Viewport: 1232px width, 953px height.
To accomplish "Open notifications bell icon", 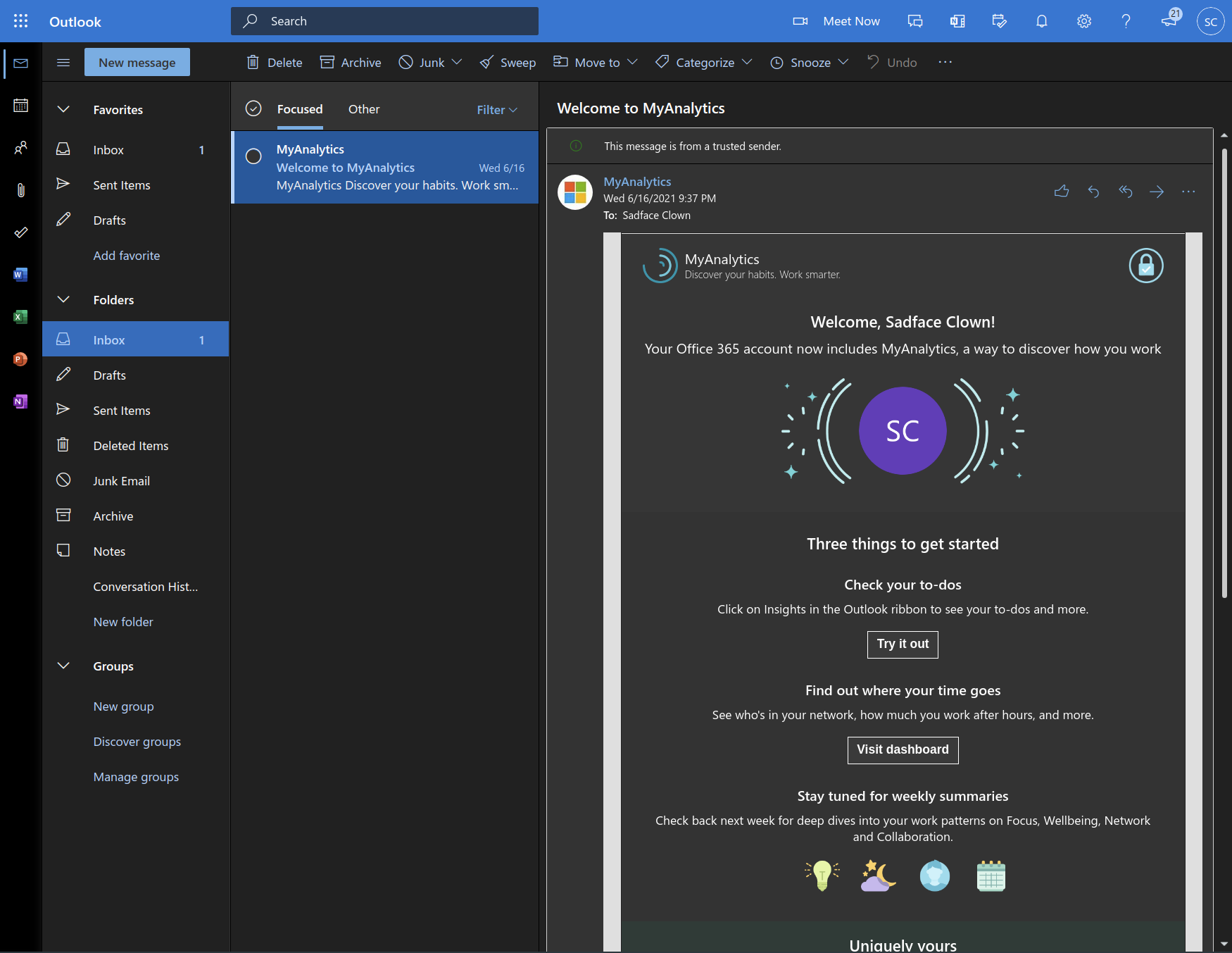I will (1042, 21).
